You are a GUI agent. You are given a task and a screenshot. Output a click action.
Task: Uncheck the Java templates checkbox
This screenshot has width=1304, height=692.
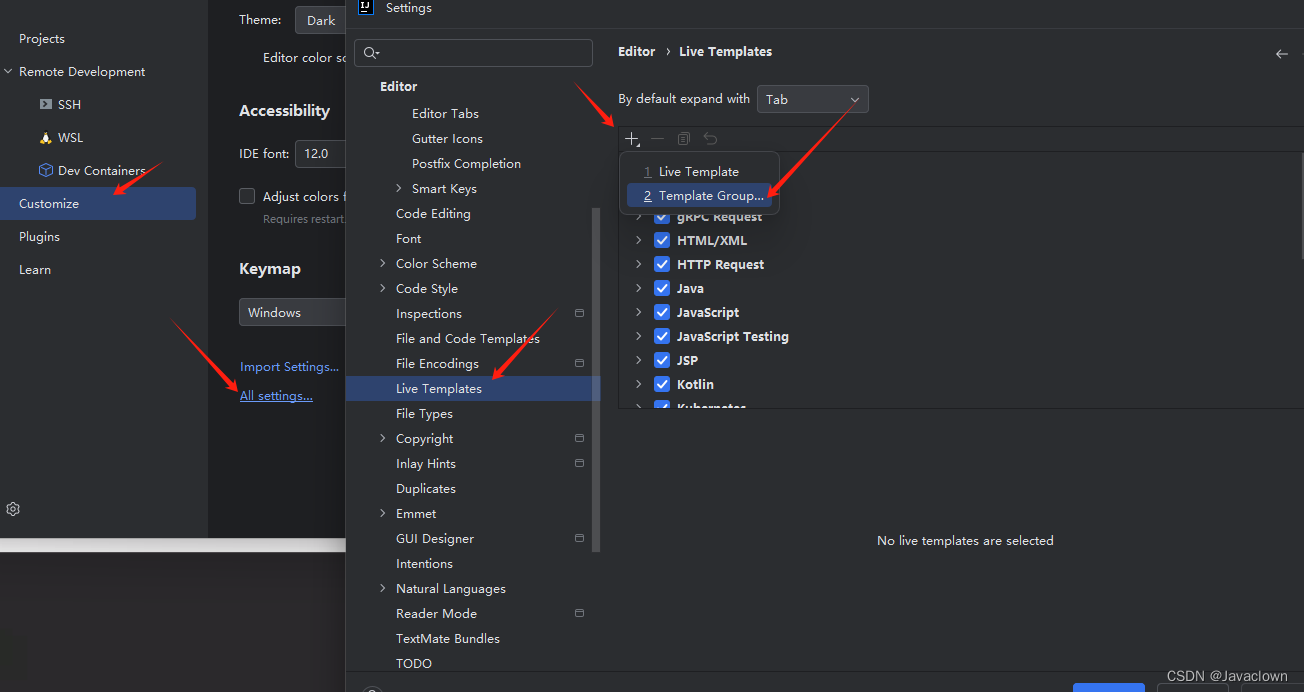[662, 288]
